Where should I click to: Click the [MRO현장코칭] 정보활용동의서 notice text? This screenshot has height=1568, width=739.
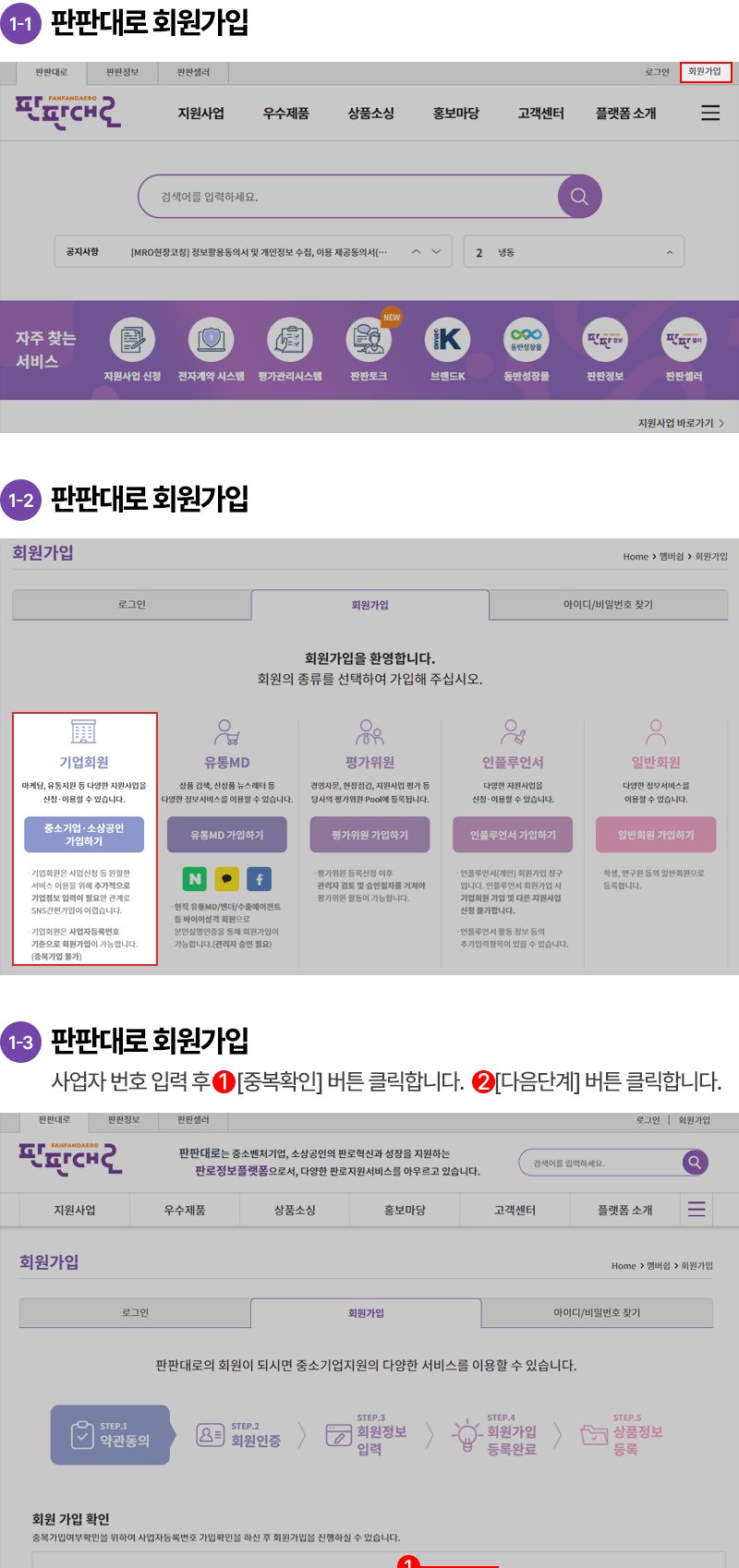(x=260, y=252)
